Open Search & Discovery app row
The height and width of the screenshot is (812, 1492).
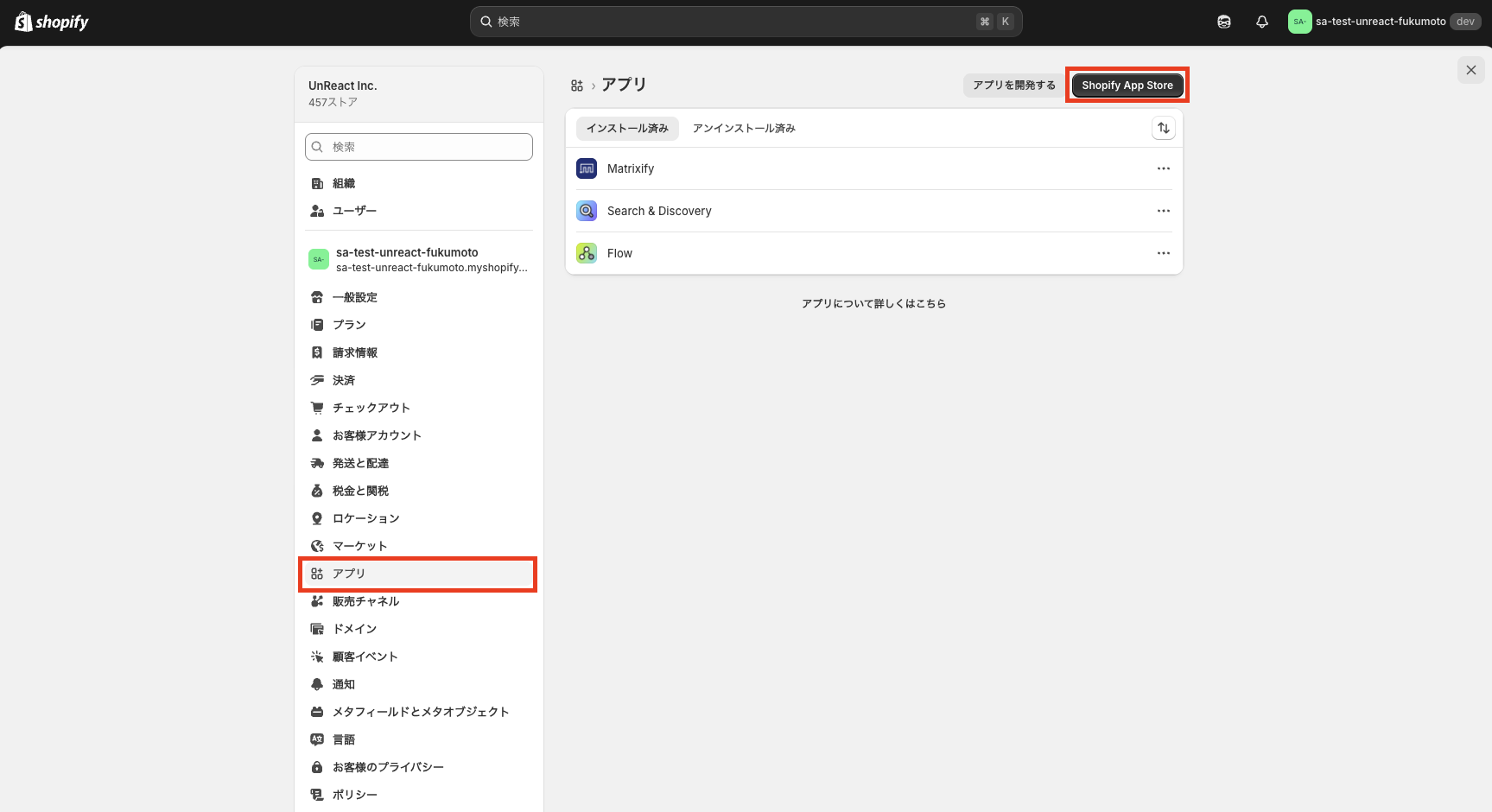coord(873,211)
